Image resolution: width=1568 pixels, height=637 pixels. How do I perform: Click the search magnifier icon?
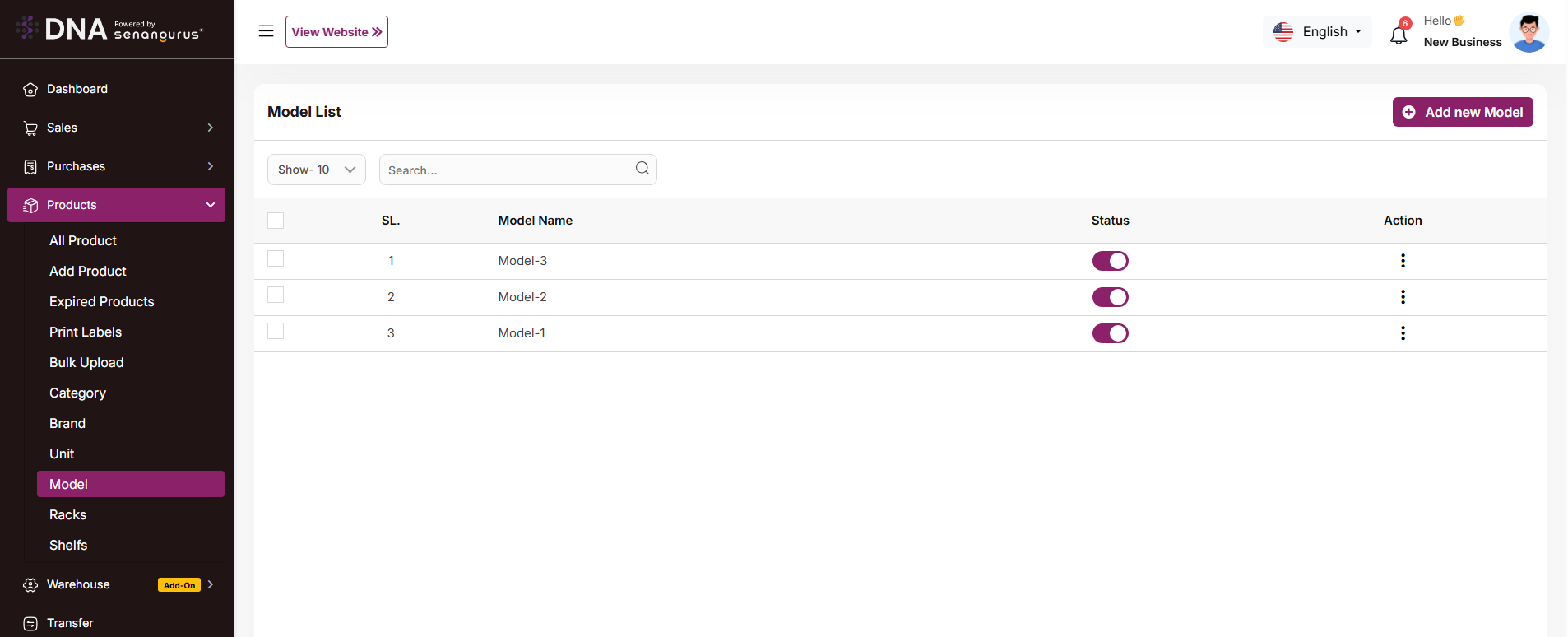tap(642, 169)
